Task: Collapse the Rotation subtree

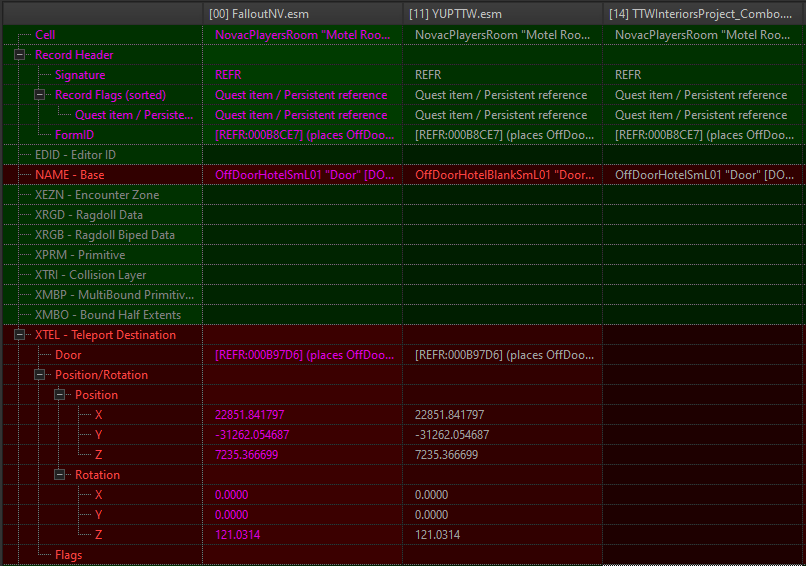Action: coord(60,474)
